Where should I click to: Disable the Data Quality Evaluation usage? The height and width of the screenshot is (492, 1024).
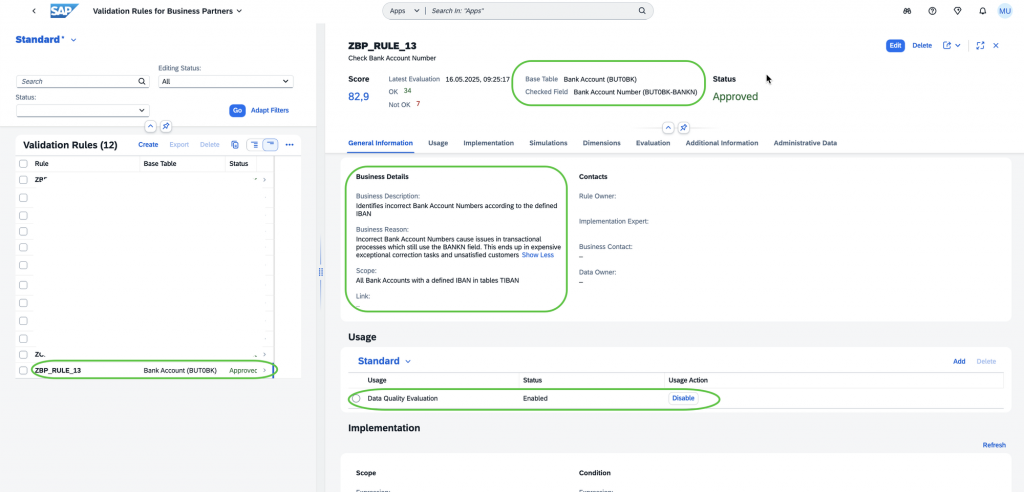pos(683,399)
